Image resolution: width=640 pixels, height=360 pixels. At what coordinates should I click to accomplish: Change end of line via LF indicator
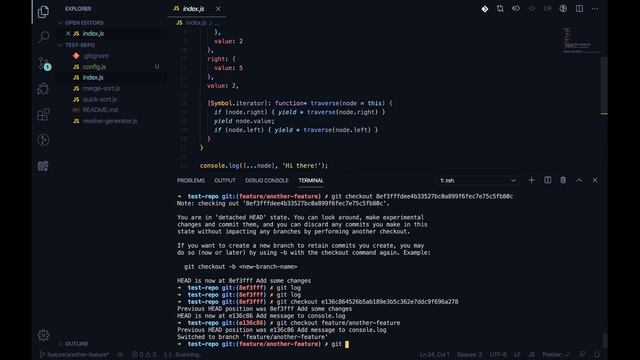pos(517,355)
